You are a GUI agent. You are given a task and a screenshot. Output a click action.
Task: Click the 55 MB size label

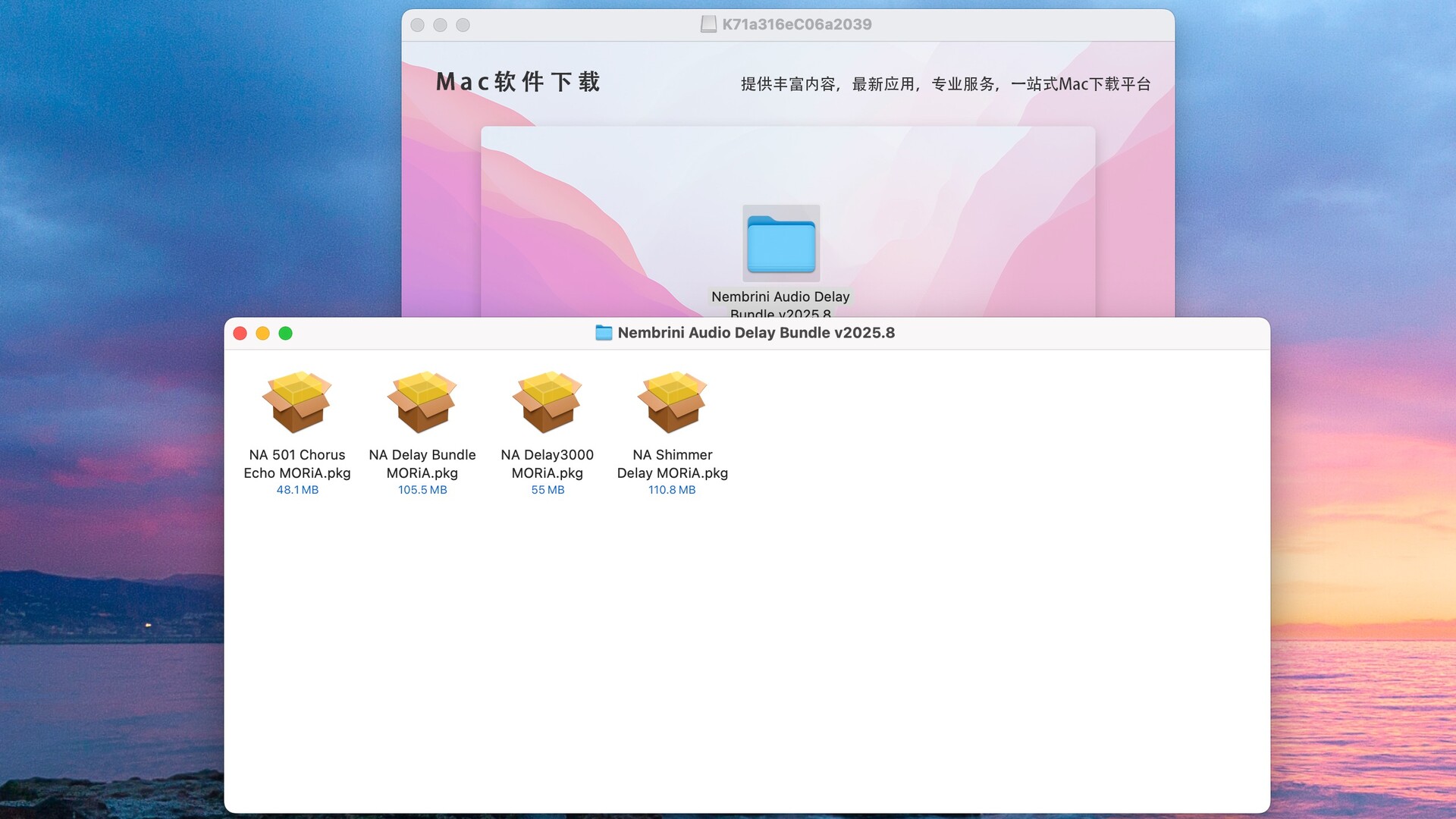(x=548, y=490)
